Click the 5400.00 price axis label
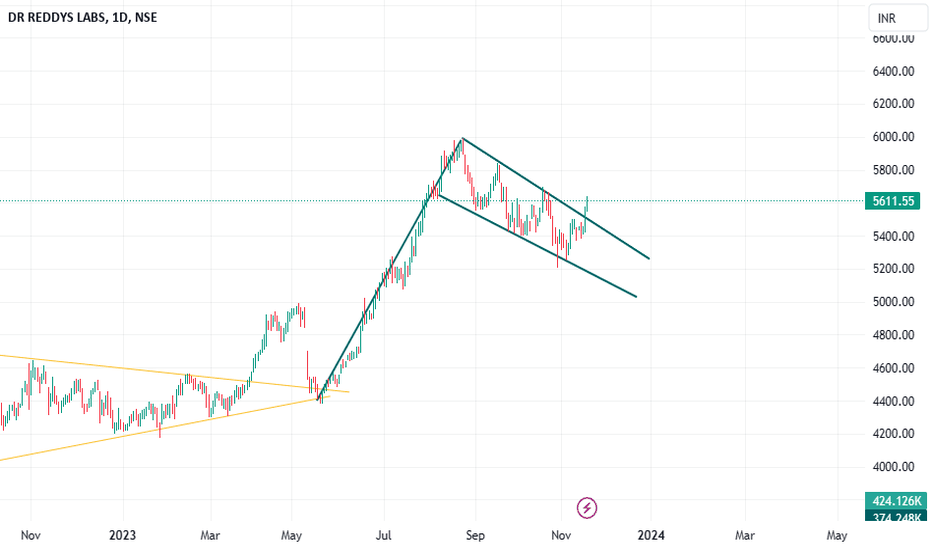 tap(893, 236)
